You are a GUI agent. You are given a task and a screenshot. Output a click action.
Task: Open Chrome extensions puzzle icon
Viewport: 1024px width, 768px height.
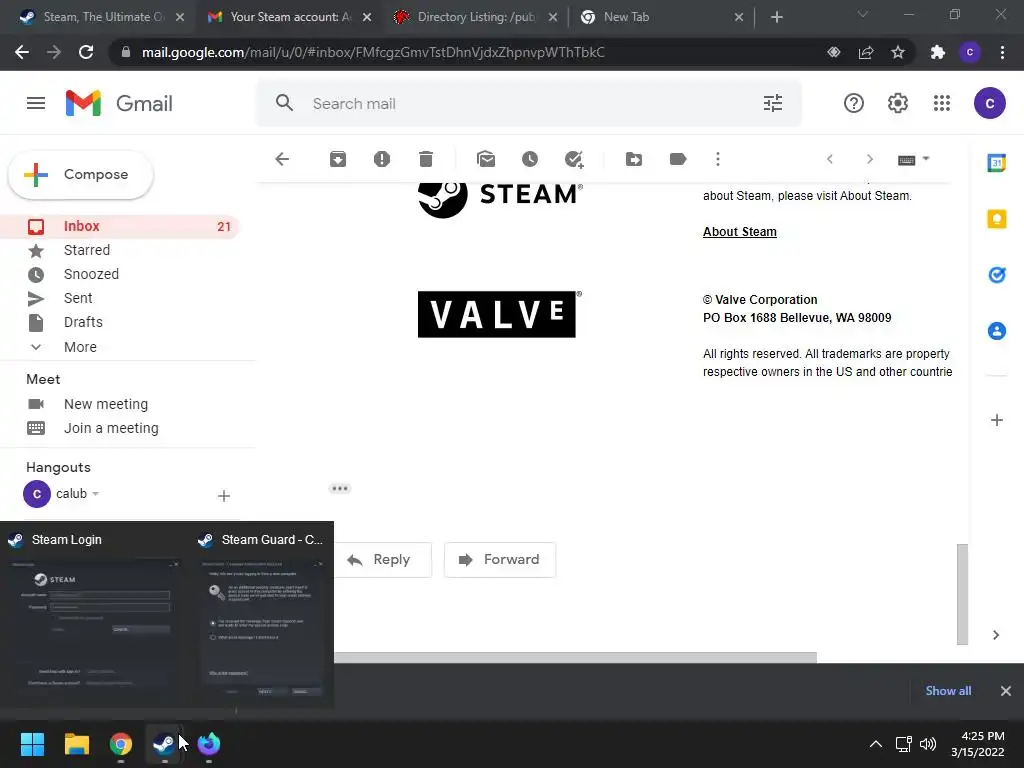click(x=937, y=52)
